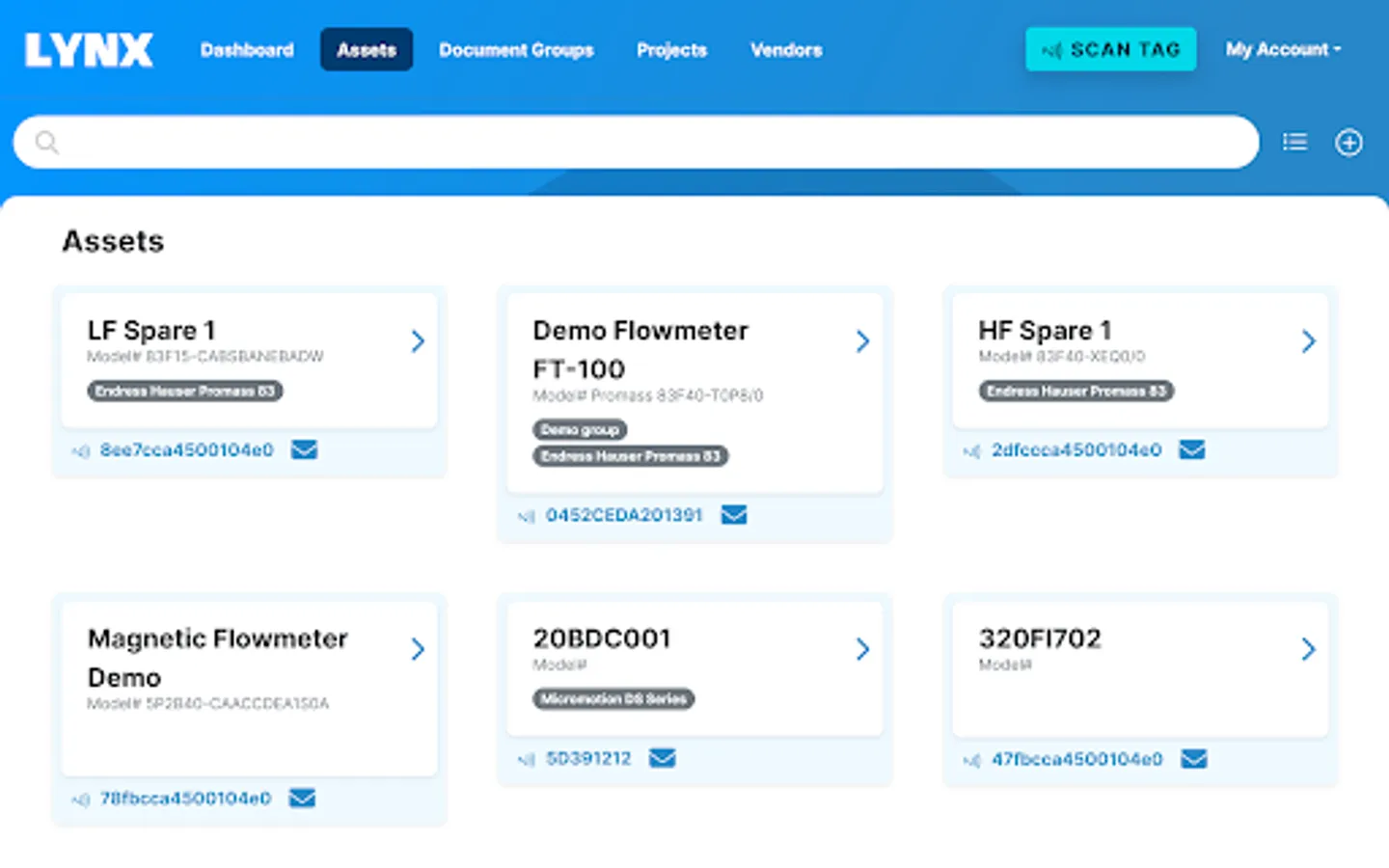This screenshot has height=868, width=1389.
Task: Click the RFID tag icon beside 8ee7cca4500104e0
Action: coord(80,449)
